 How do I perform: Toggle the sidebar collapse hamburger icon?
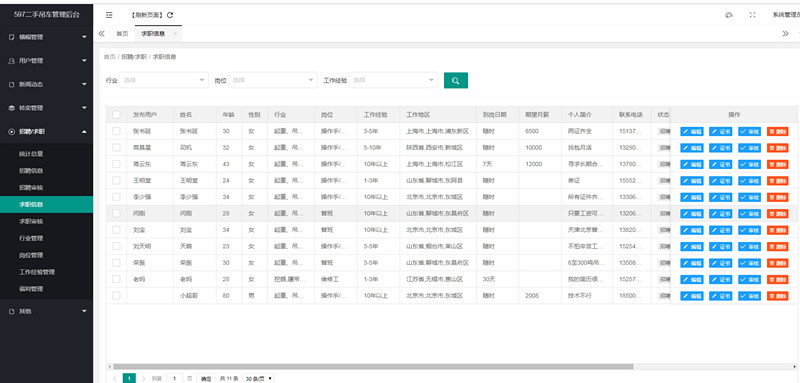[x=109, y=15]
